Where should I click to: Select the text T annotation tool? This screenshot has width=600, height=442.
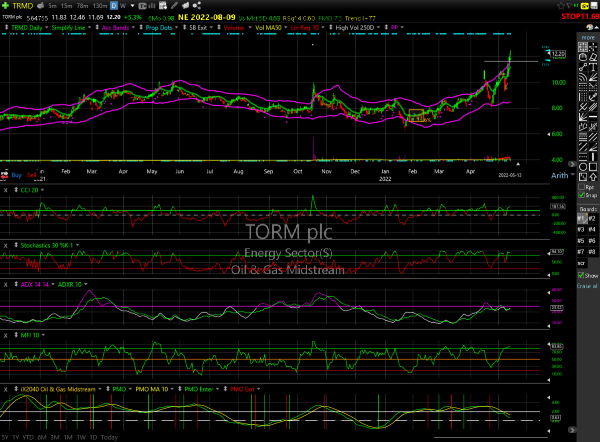click(x=593, y=67)
